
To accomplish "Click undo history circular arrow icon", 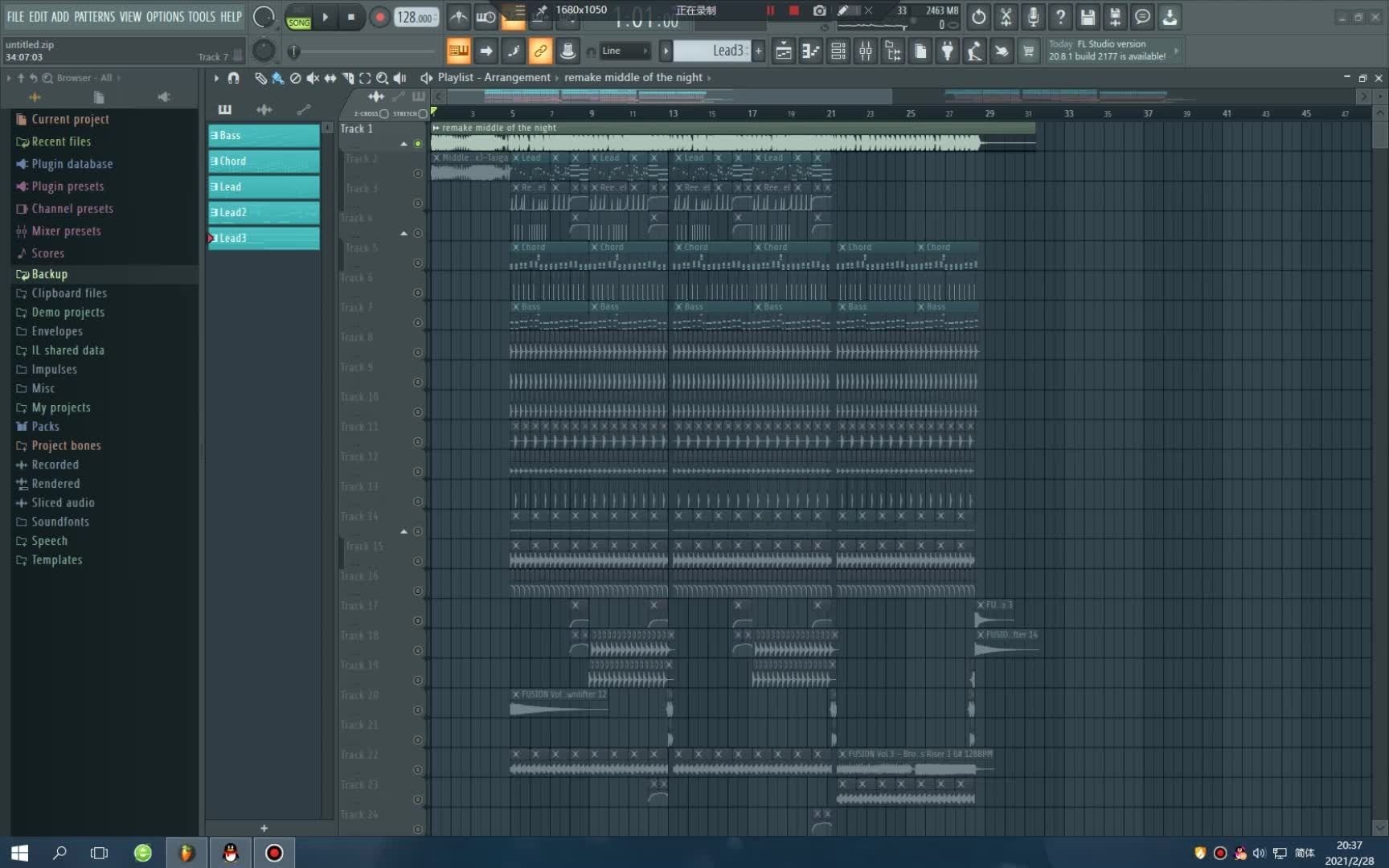I will click(x=978, y=16).
